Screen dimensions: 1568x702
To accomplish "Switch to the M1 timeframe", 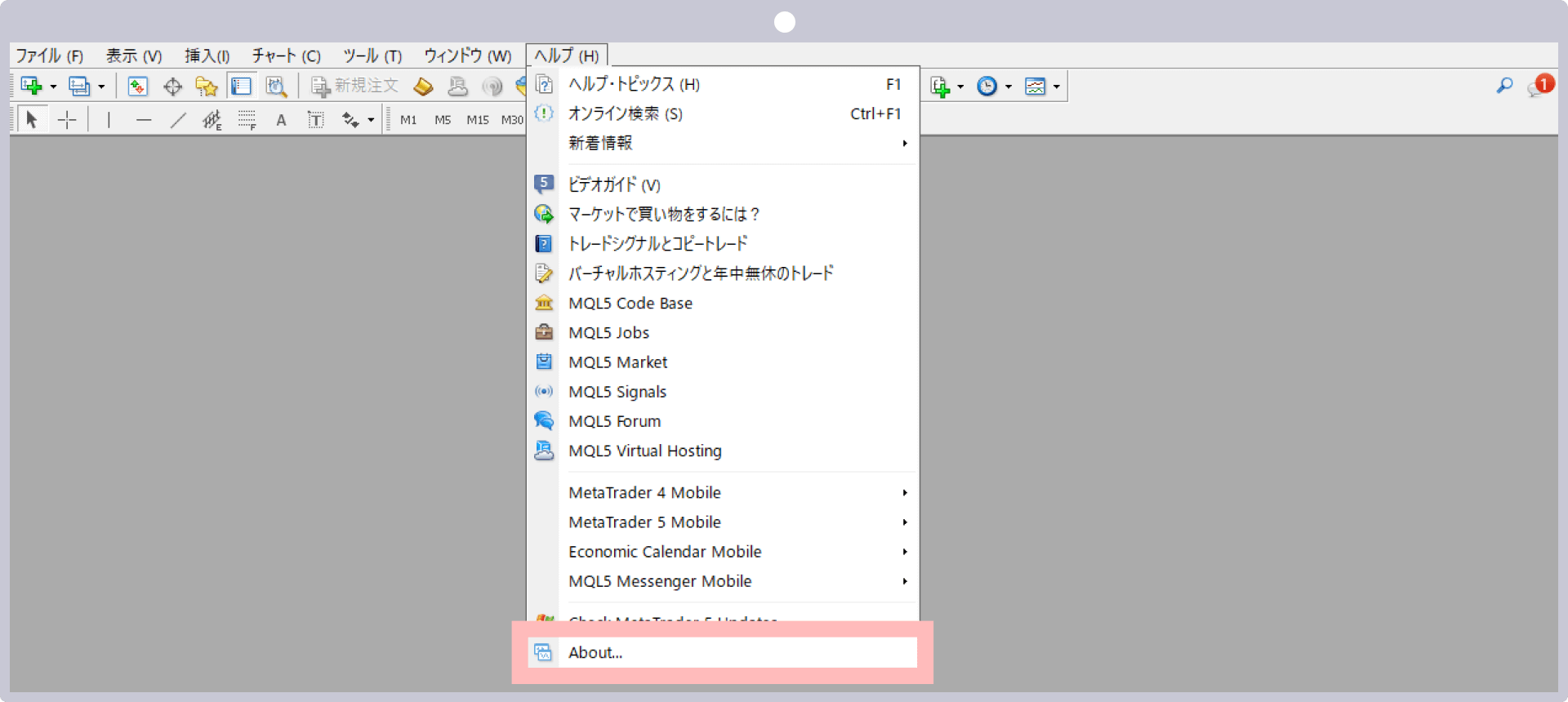I will tap(408, 120).
